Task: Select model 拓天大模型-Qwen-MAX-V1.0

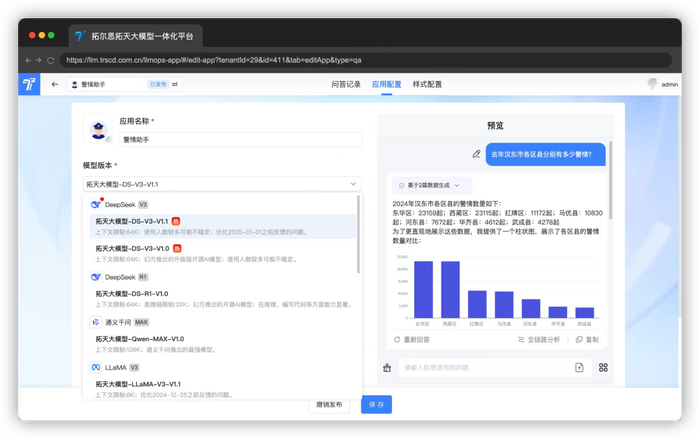Action: tap(223, 344)
